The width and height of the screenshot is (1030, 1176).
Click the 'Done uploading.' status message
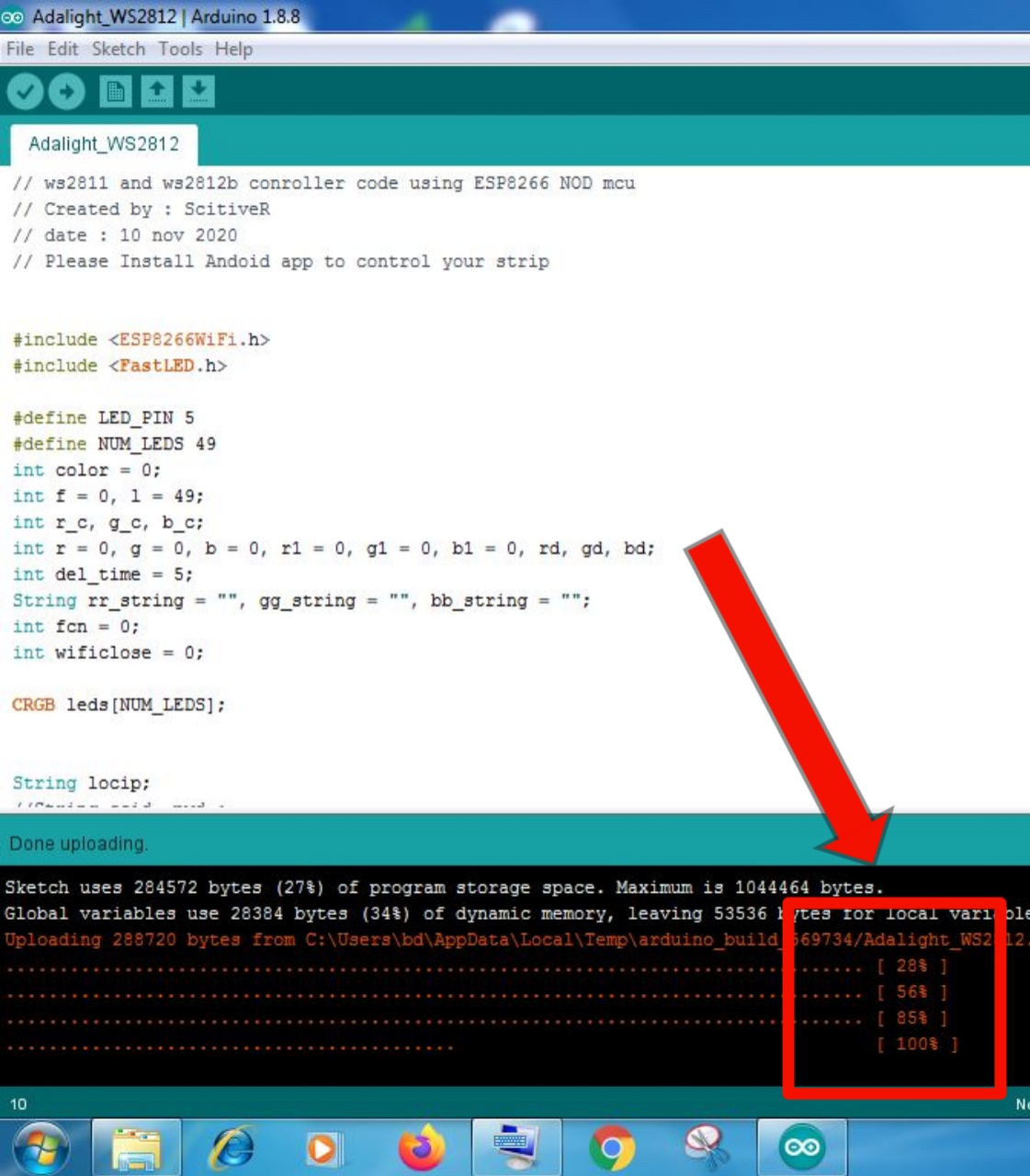coord(78,843)
